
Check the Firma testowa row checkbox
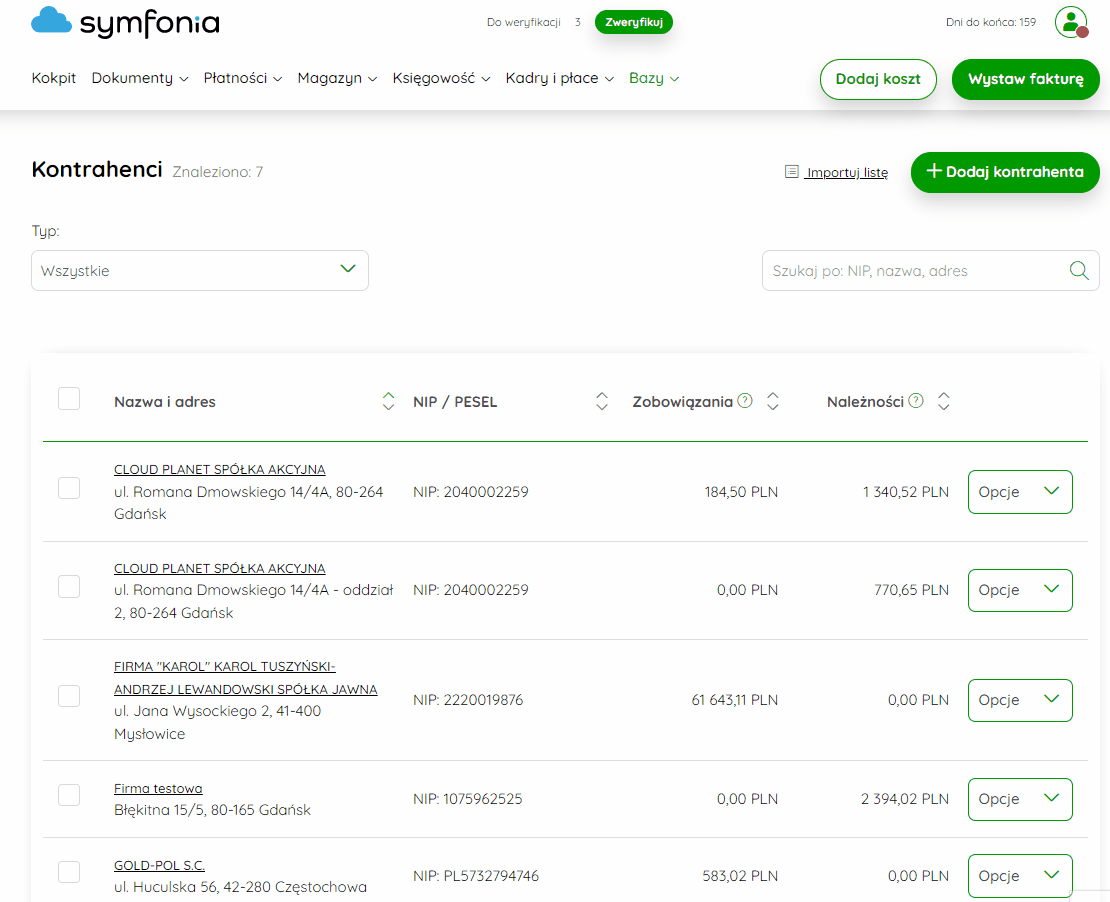(x=69, y=795)
